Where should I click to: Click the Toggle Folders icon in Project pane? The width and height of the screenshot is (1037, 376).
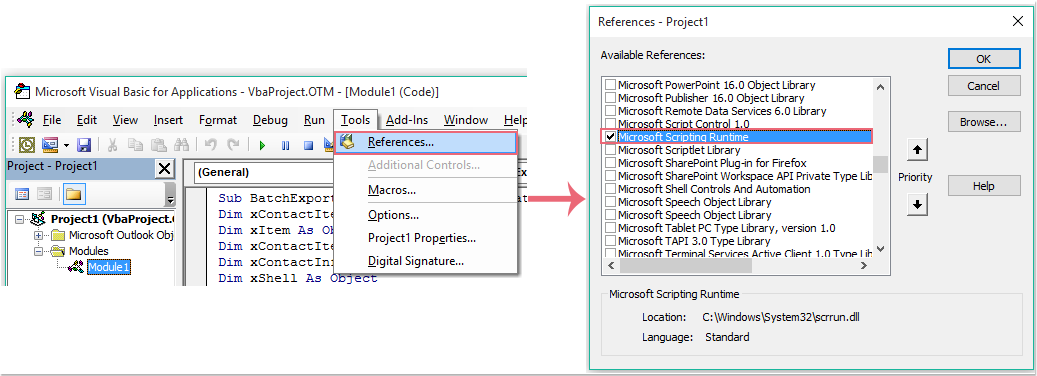(73, 194)
